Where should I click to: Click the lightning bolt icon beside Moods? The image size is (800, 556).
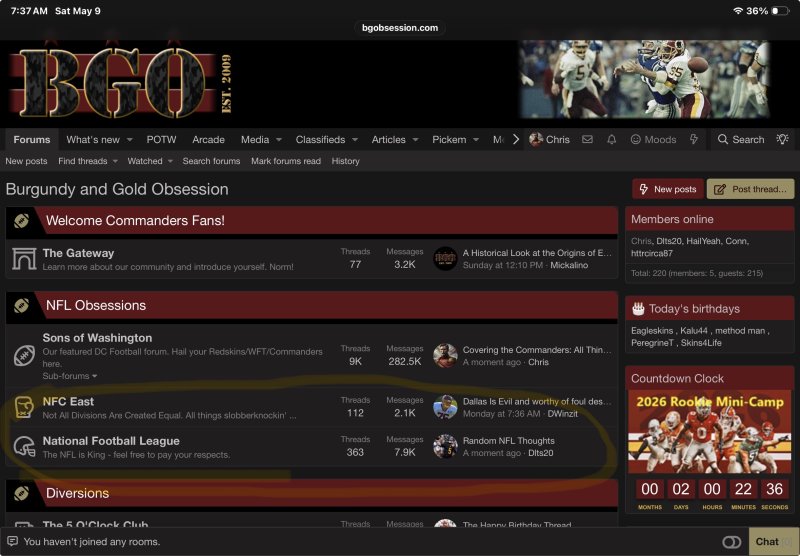pyautogui.click(x=694, y=139)
